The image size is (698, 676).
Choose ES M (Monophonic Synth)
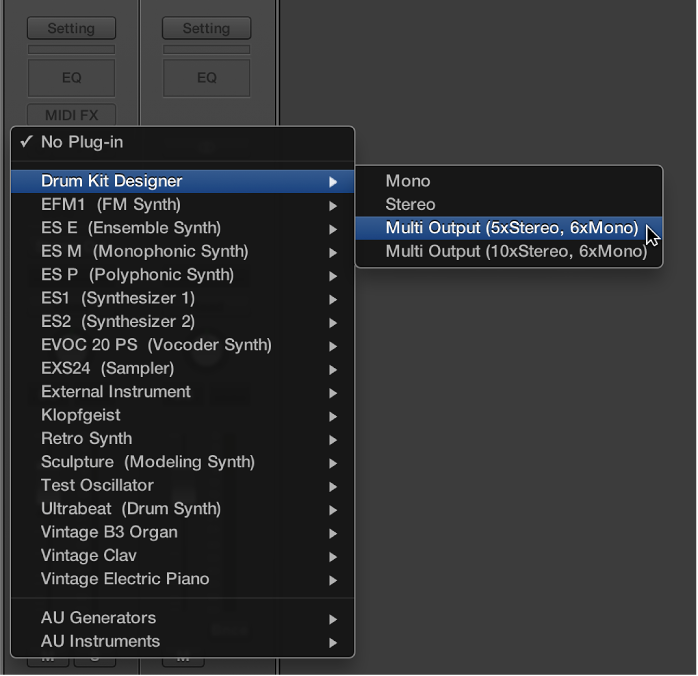click(183, 251)
